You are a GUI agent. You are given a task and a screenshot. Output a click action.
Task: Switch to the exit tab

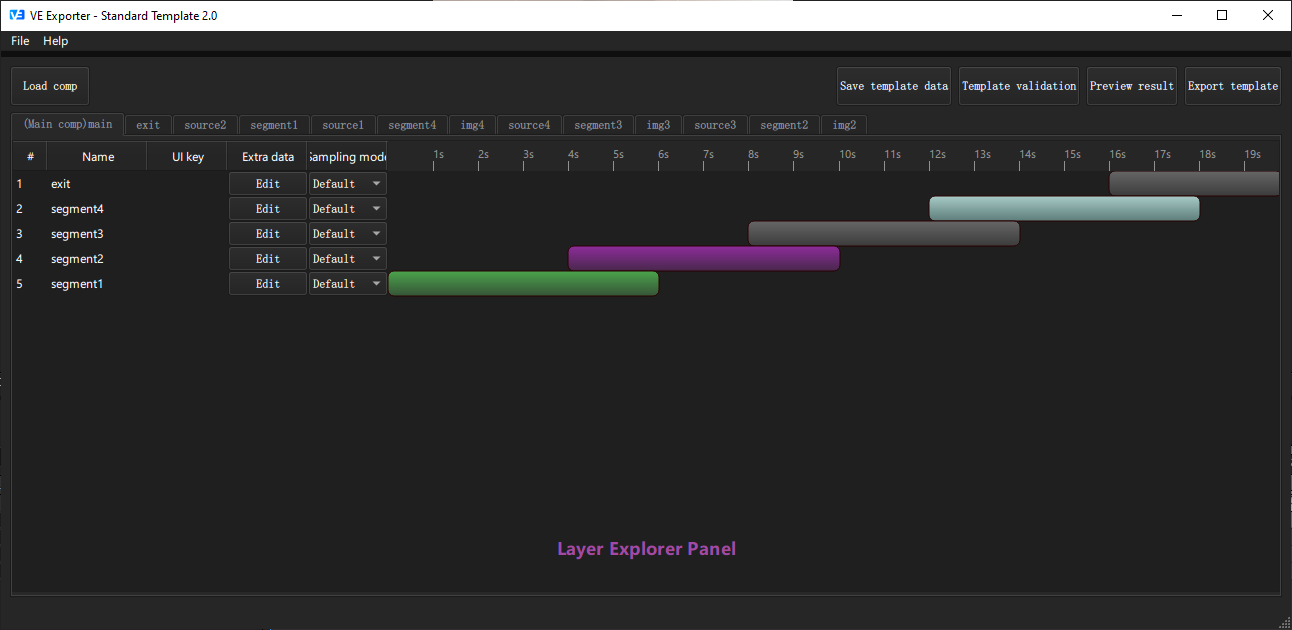click(x=148, y=125)
